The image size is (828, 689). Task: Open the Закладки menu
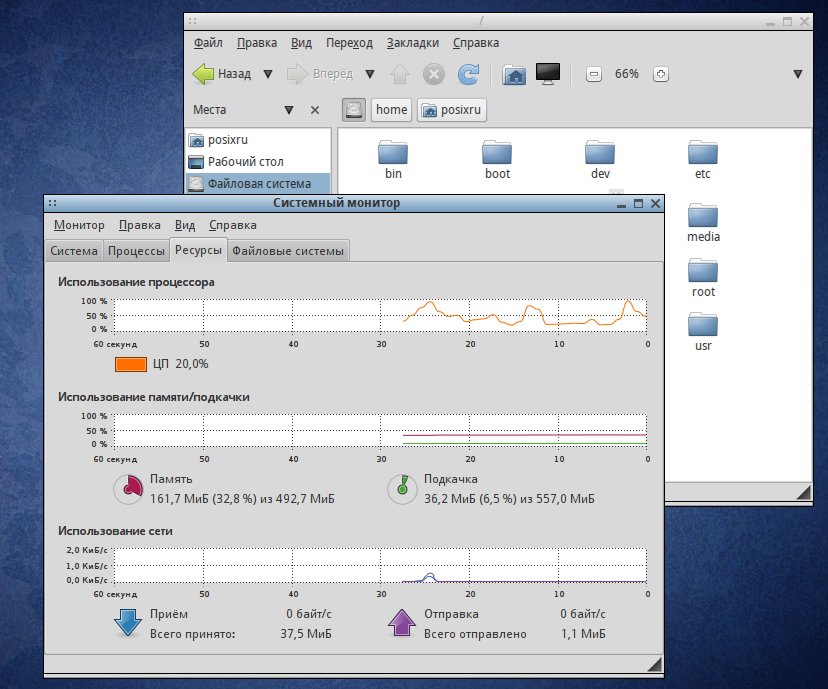[x=412, y=43]
